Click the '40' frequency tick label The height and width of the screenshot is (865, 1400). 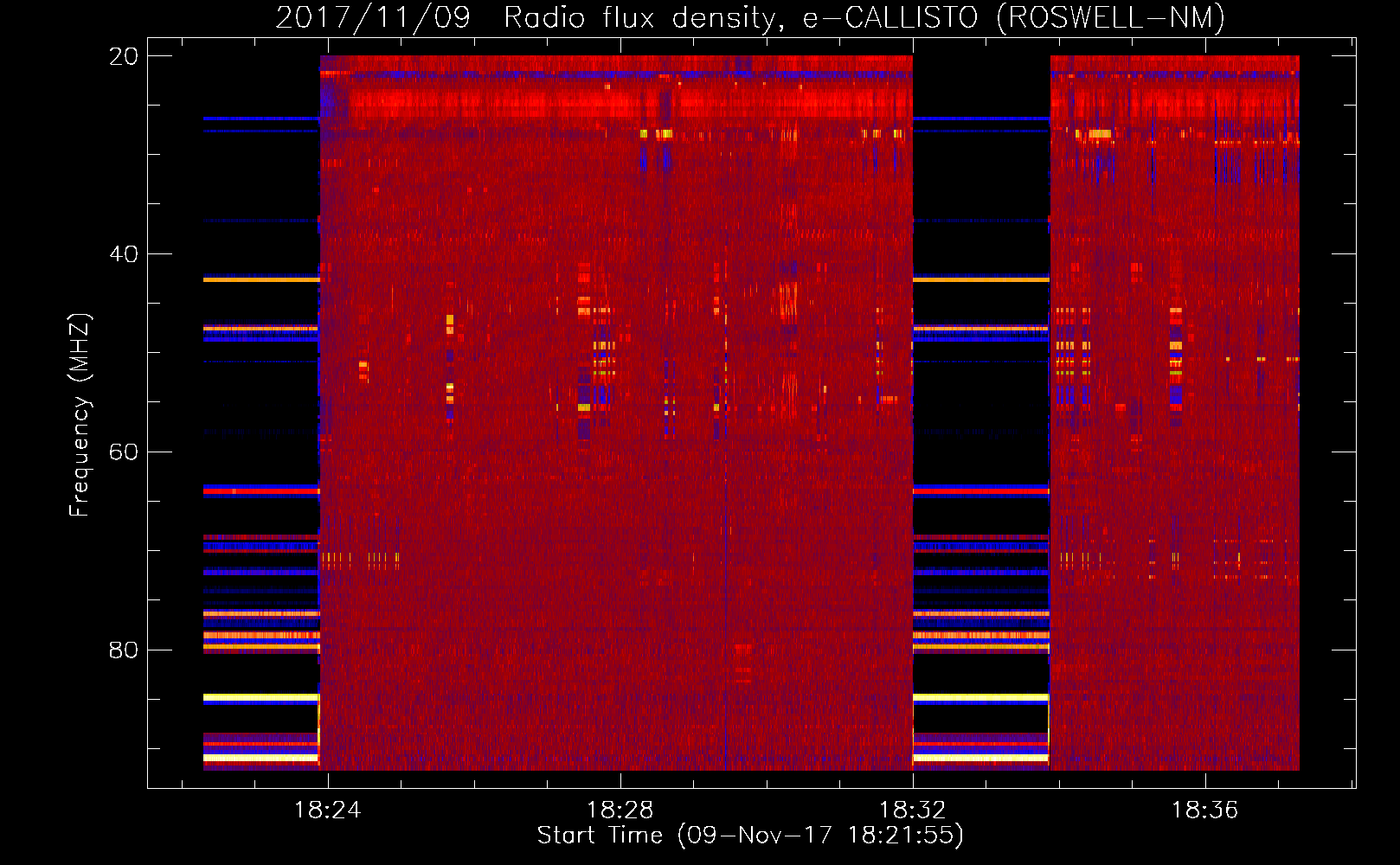coord(124,254)
